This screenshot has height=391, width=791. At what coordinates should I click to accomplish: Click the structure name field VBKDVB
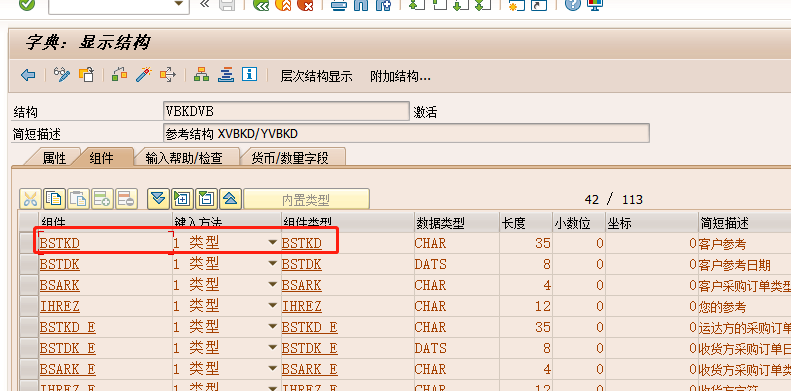coord(286,111)
